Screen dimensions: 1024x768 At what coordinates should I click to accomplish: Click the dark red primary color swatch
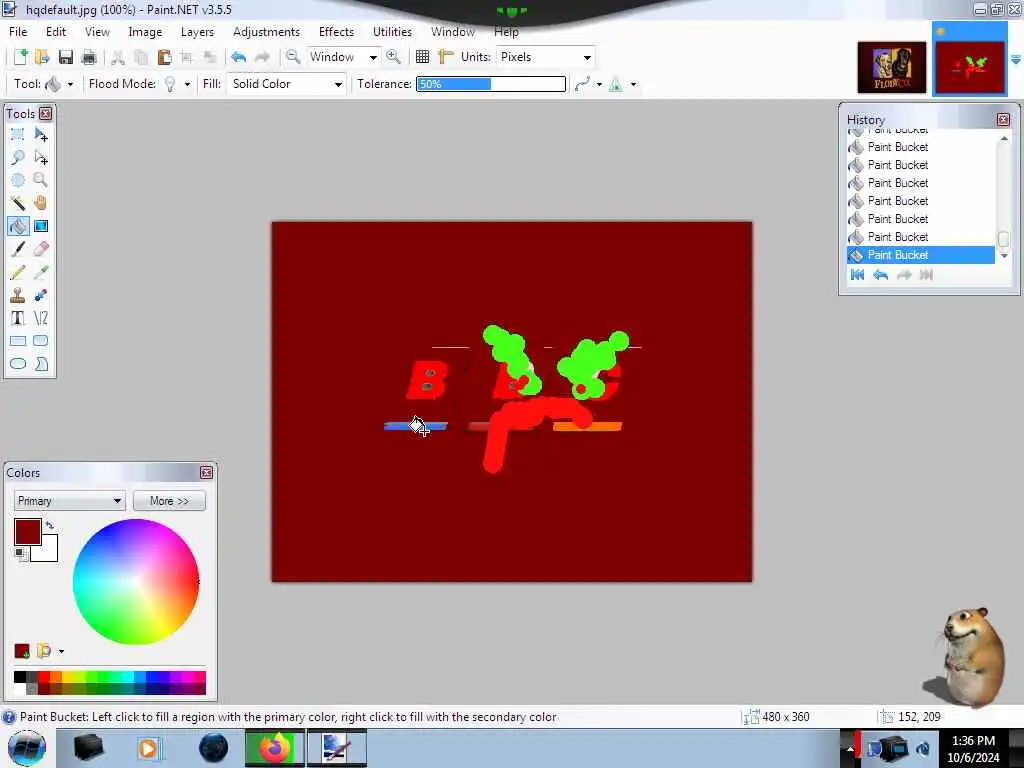pyautogui.click(x=28, y=532)
